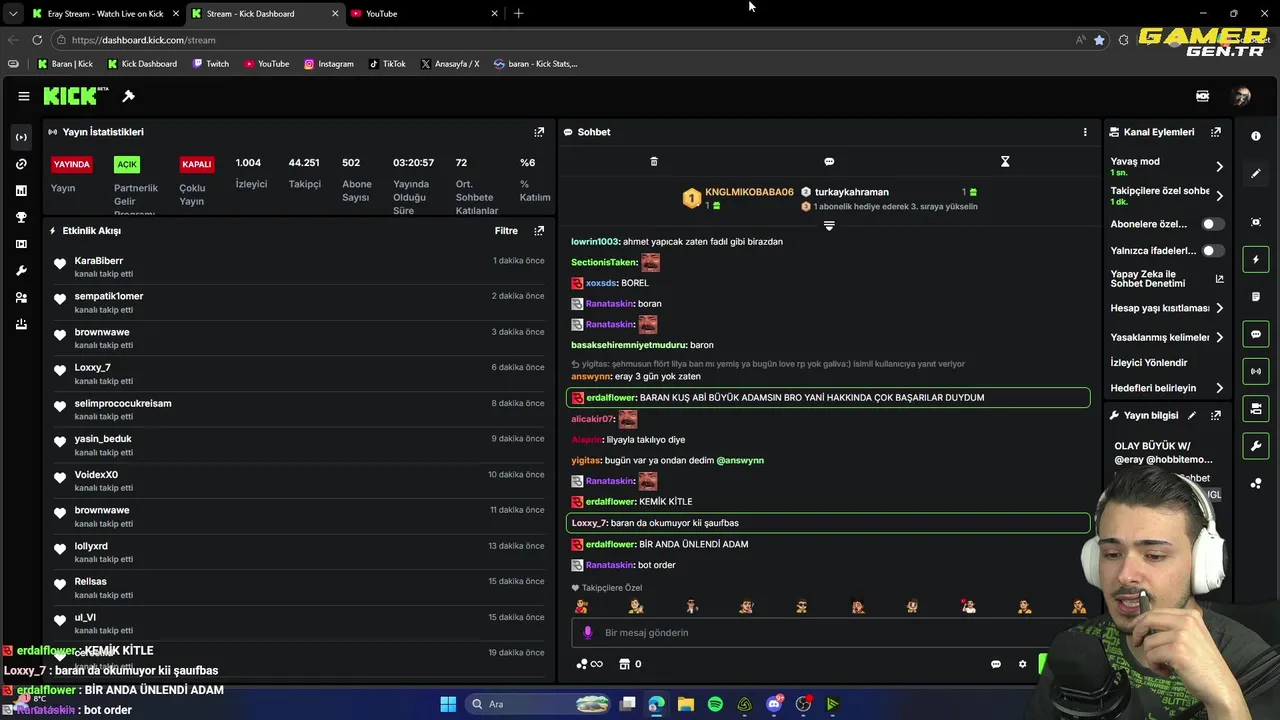
Task: Open the Filtre option in Etkinlik Akışı
Action: pos(506,231)
